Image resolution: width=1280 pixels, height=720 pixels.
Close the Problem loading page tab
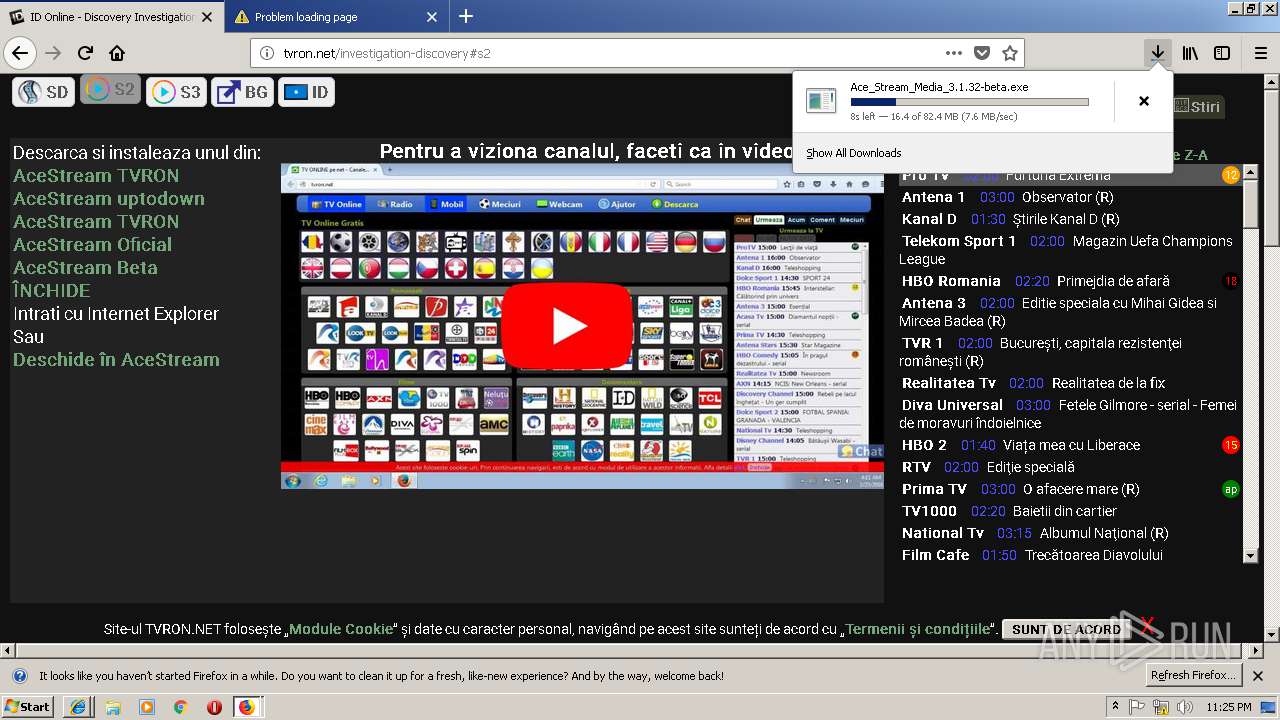[432, 17]
